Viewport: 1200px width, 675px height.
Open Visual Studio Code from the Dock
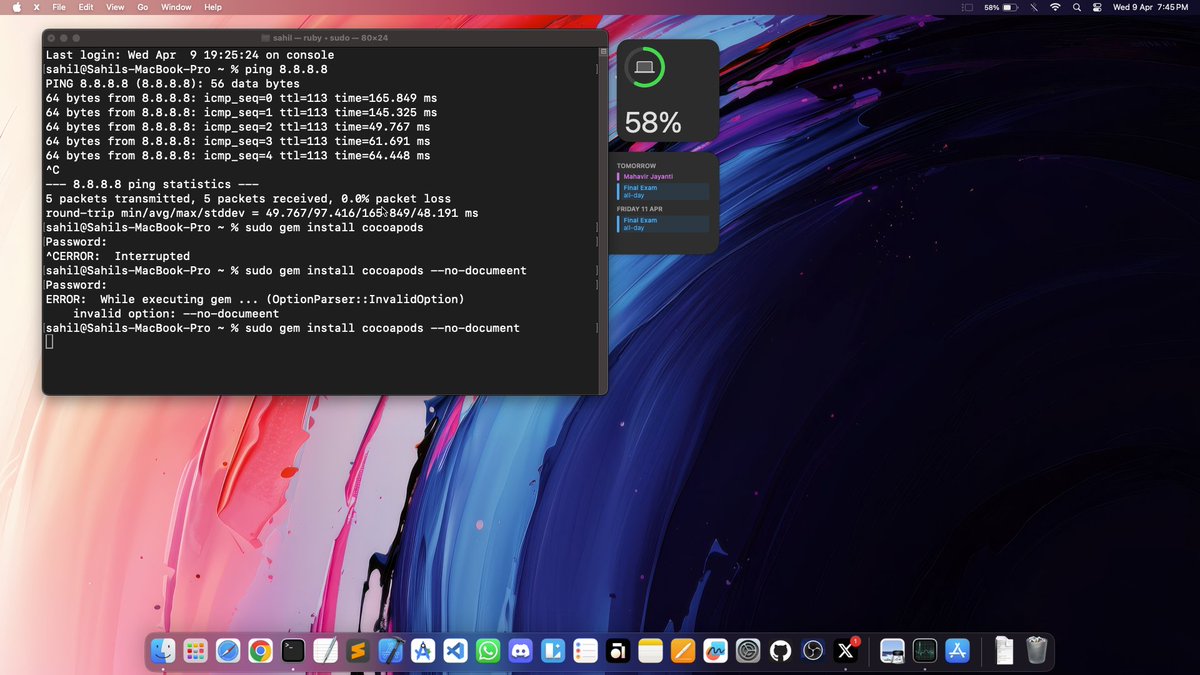455,651
